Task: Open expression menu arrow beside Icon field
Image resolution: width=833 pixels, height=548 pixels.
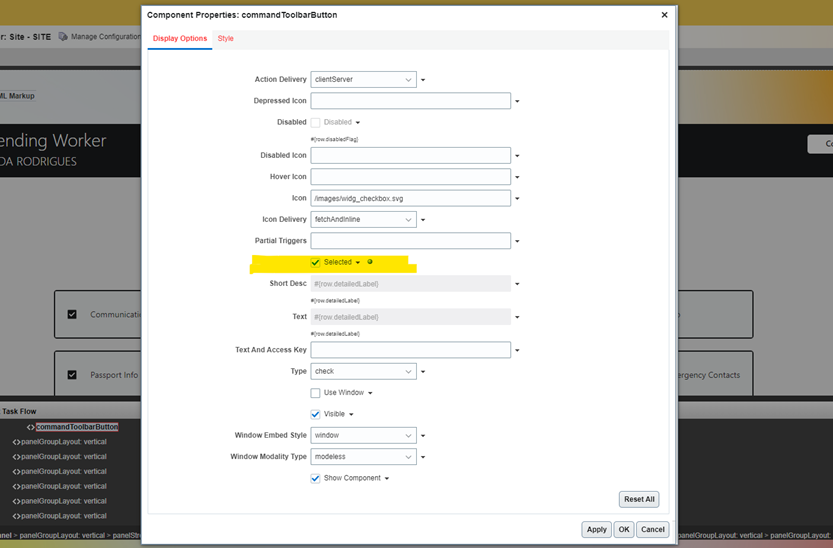Action: (517, 199)
